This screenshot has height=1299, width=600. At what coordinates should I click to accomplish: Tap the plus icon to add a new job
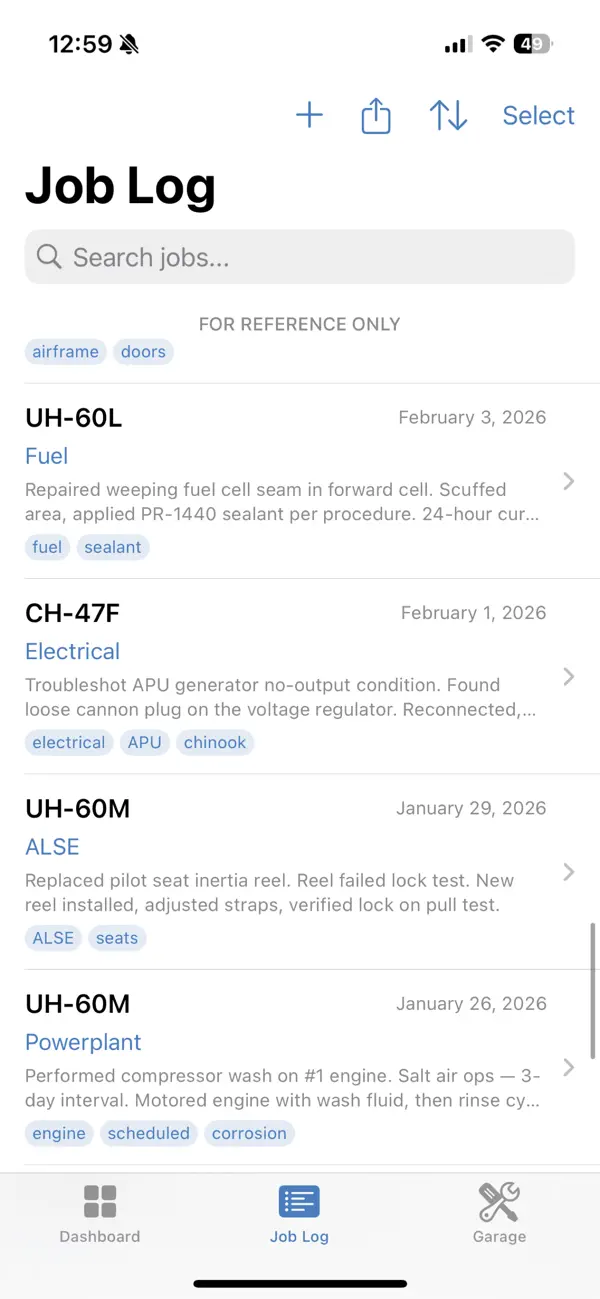pyautogui.click(x=309, y=115)
